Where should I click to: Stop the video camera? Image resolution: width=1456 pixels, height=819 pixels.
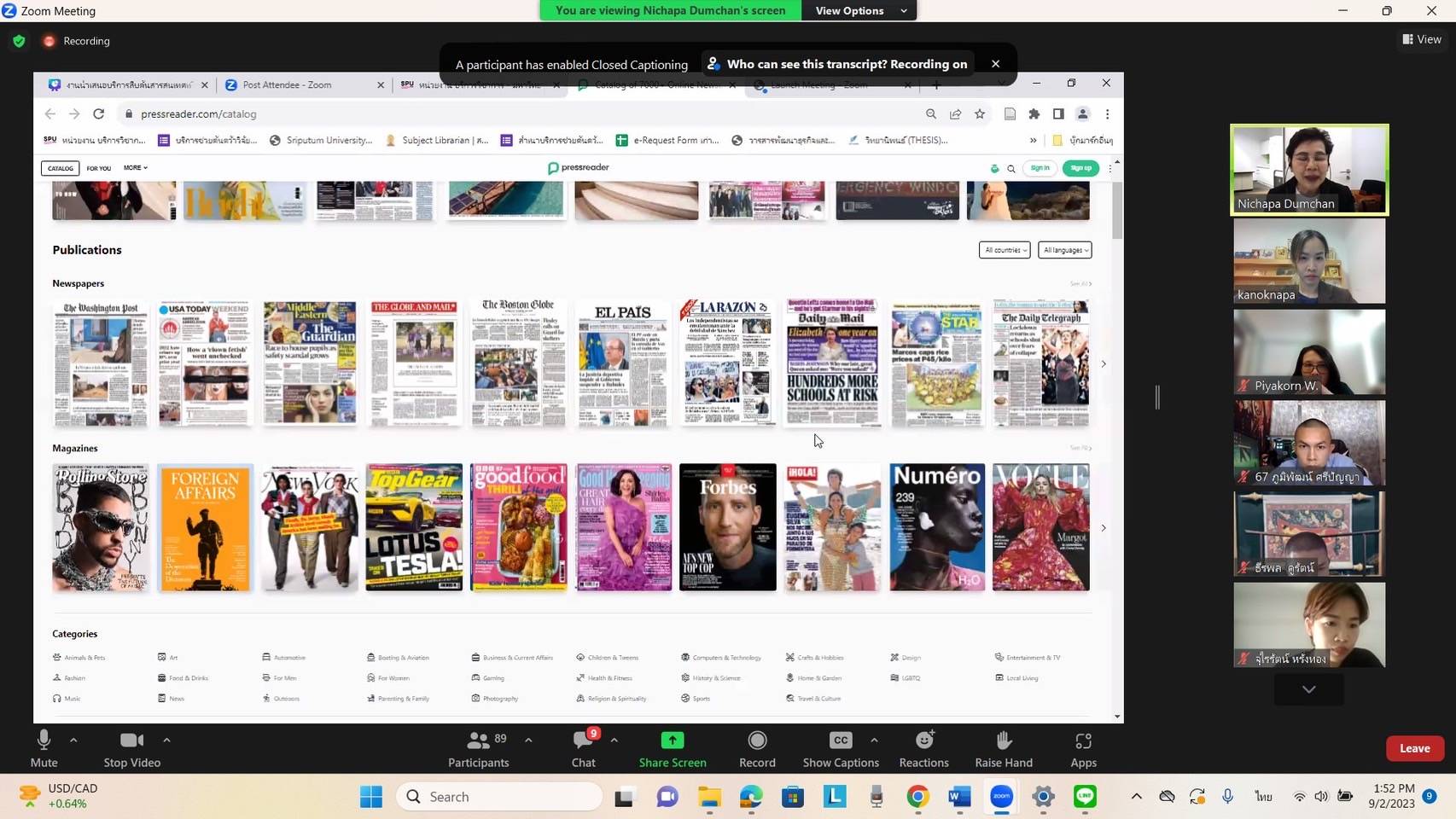(x=131, y=741)
